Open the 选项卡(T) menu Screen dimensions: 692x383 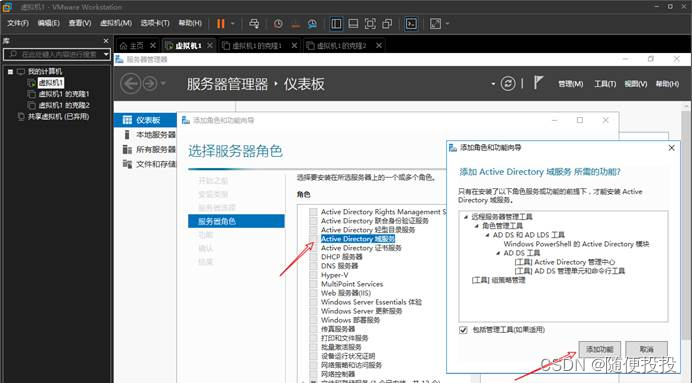click(155, 23)
